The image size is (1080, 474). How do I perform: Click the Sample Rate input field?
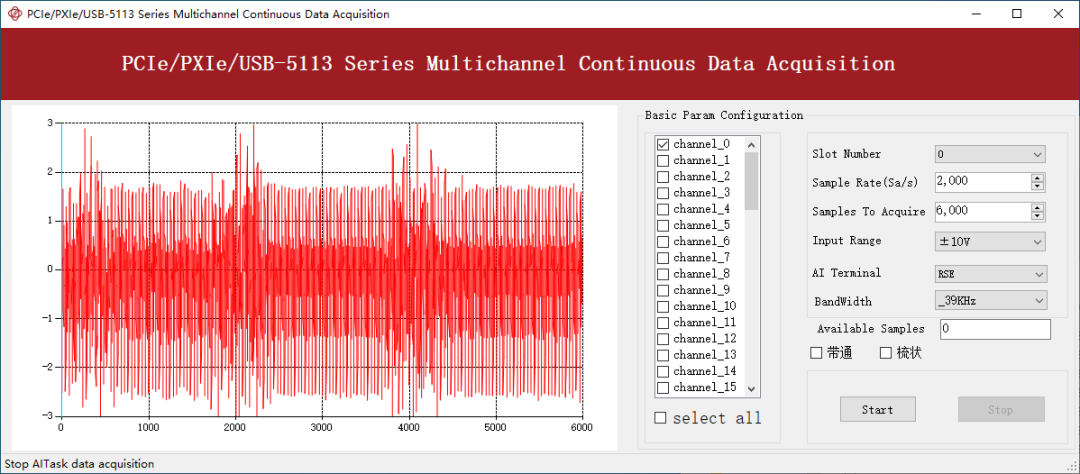983,182
